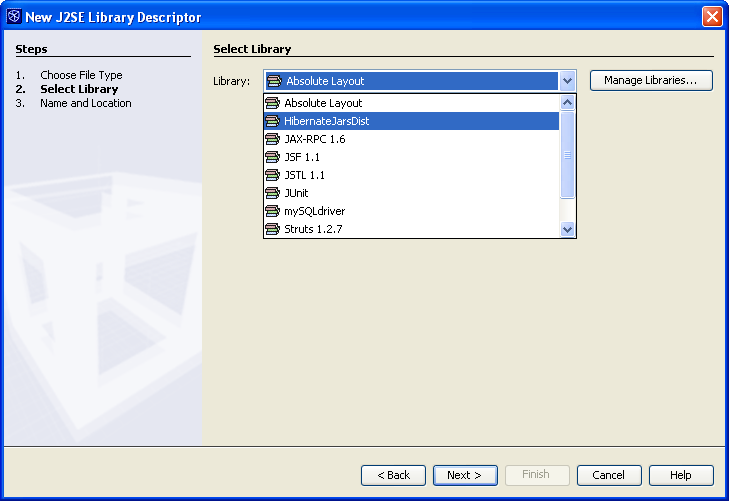
Task: Select Absolute Layout in the dropdown list
Action: point(411,103)
